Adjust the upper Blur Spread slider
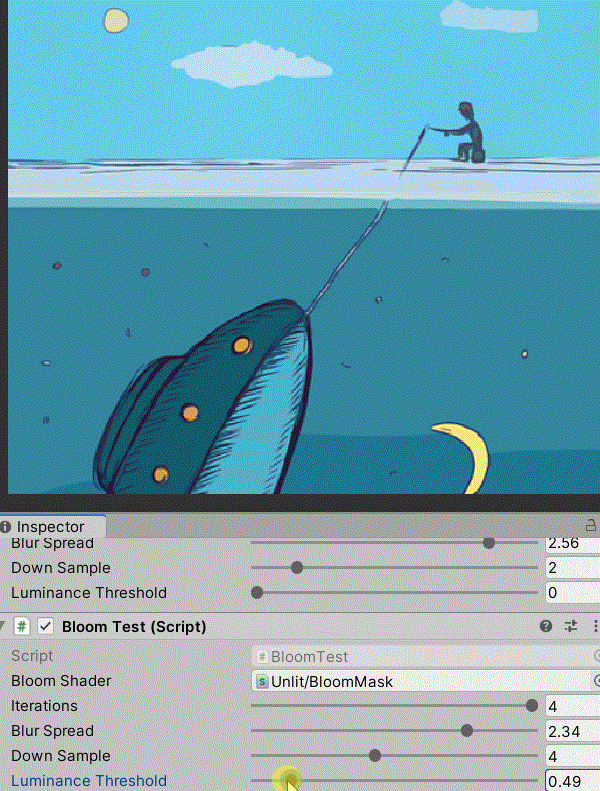Screen dimensions: 600x791 coord(394,543)
